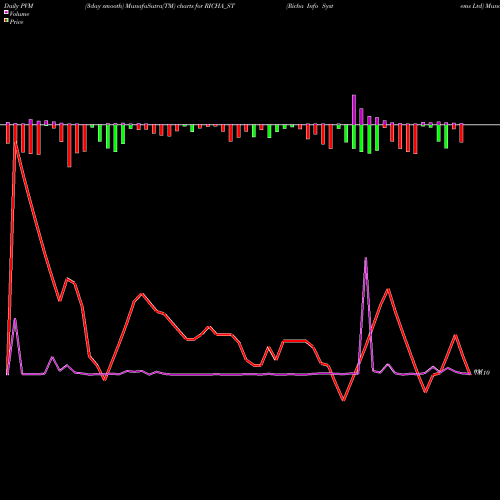This screenshot has width=500, height=500.
Task: Click the purple Volume legend swatch
Action: coord(6,12)
